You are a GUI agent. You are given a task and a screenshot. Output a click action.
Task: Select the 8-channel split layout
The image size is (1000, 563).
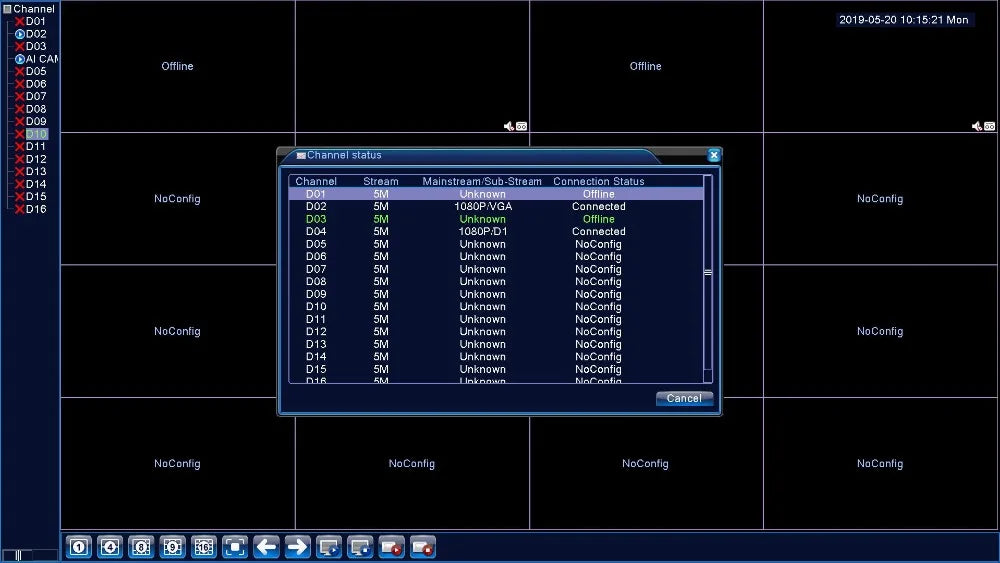(141, 547)
